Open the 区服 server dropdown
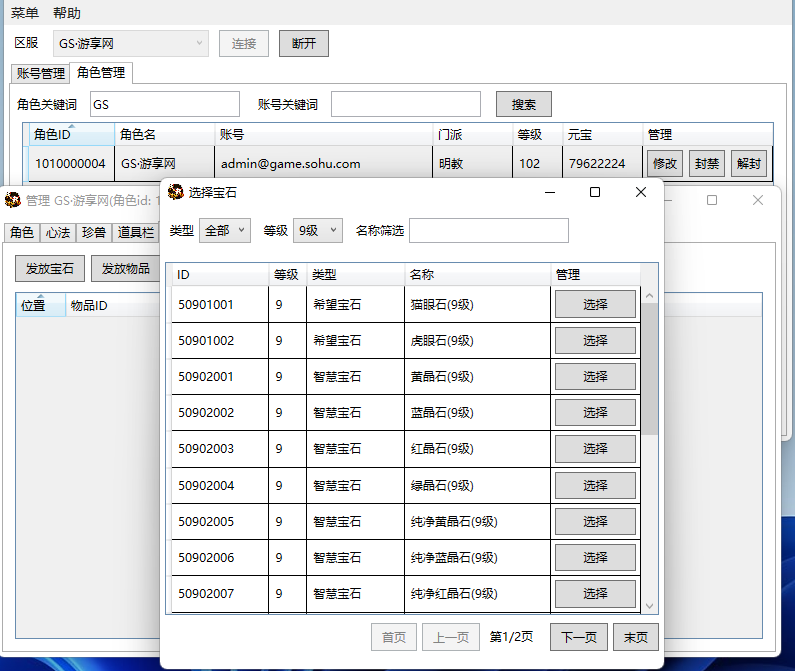This screenshot has width=795, height=671. 131,43
